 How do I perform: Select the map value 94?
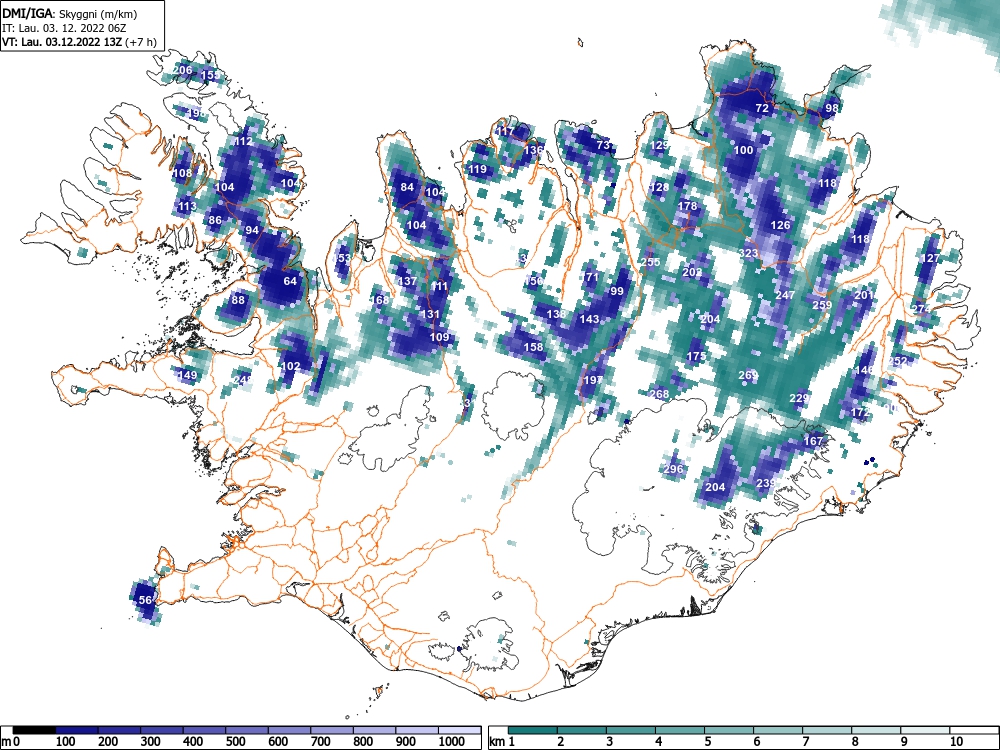click(252, 230)
